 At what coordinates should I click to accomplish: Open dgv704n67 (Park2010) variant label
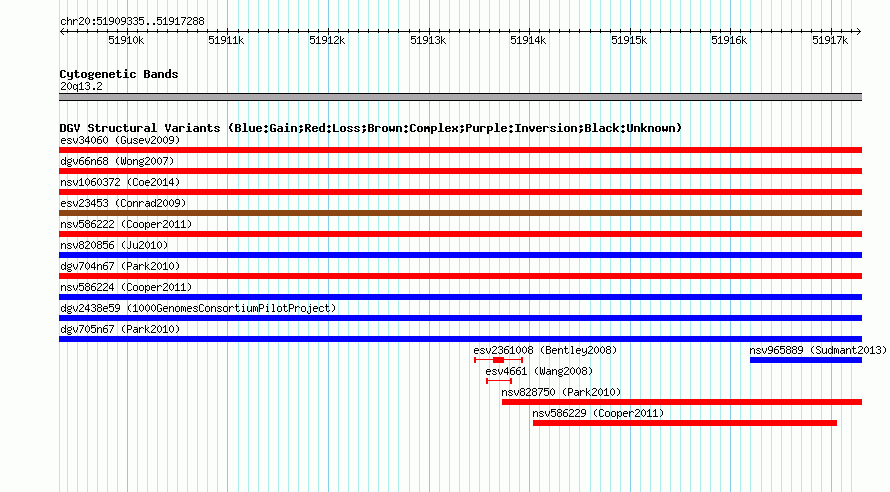[x=120, y=266]
